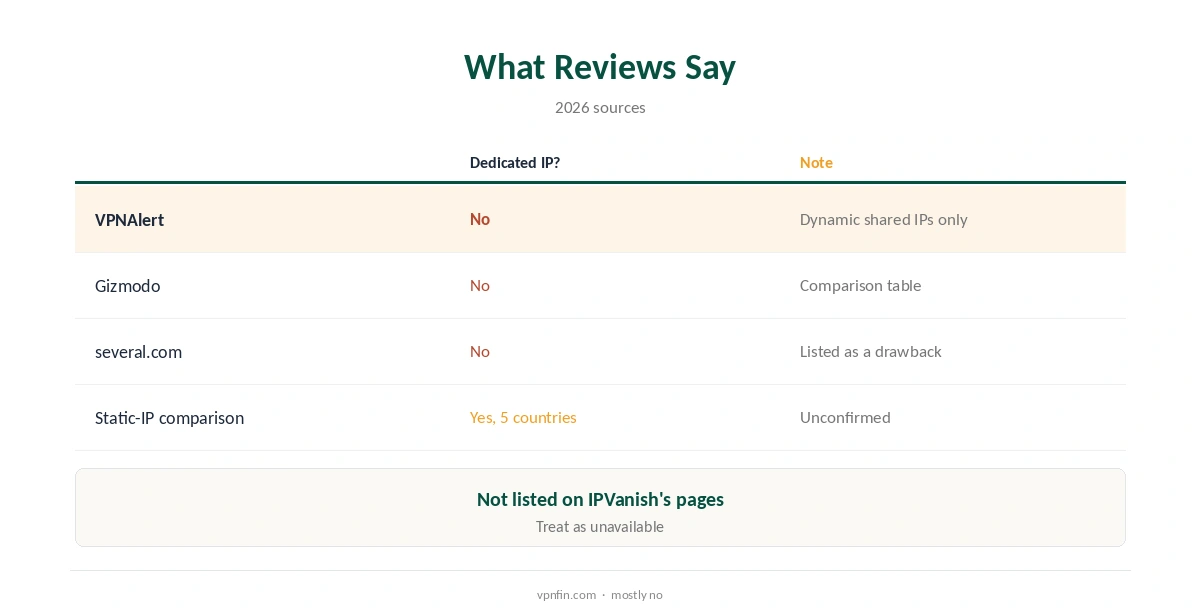Click the "Note" column header

816,163
